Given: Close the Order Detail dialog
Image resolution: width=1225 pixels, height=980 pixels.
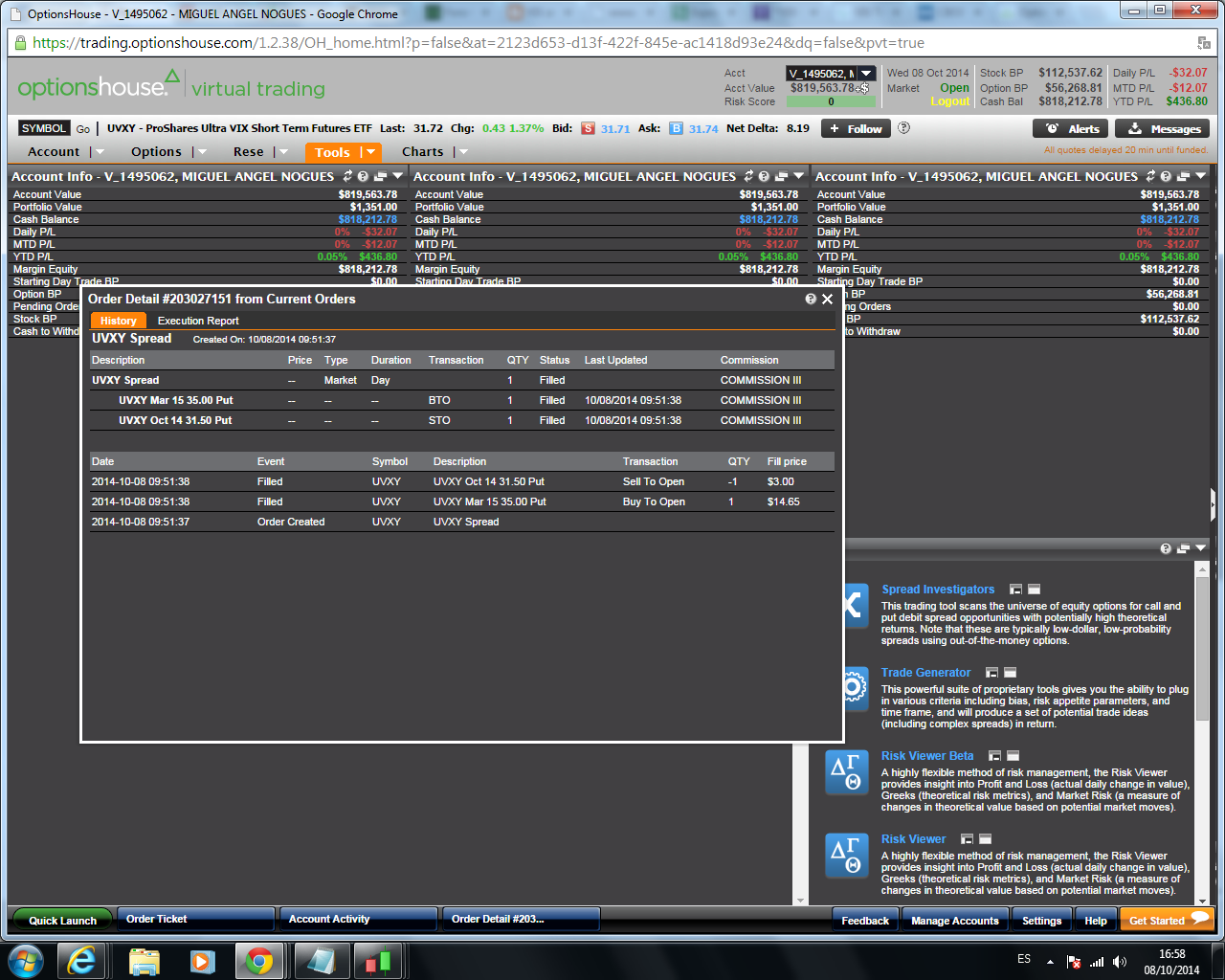Looking at the screenshot, I should (828, 299).
